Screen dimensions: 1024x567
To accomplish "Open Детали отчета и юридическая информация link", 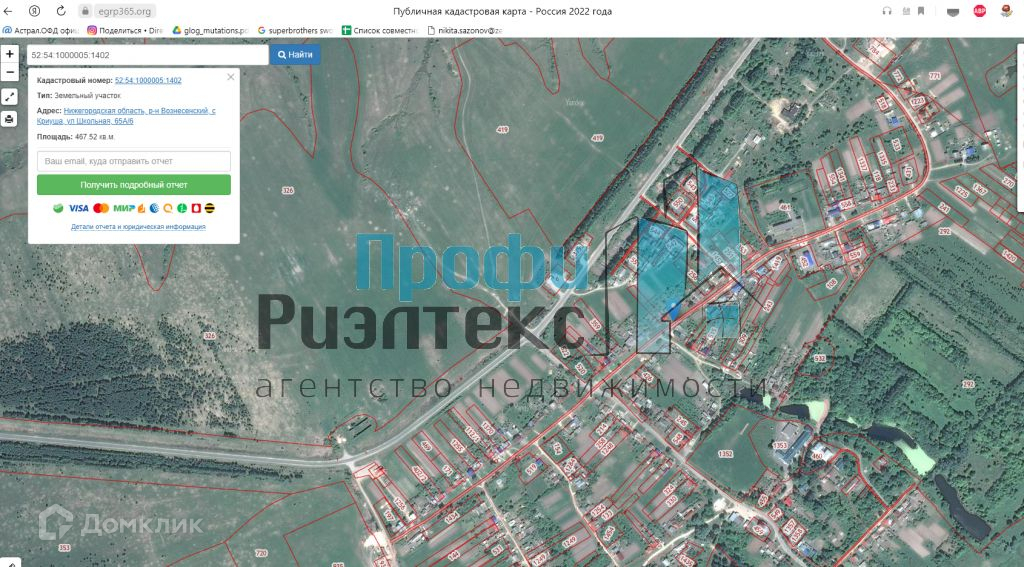I will 138,227.
